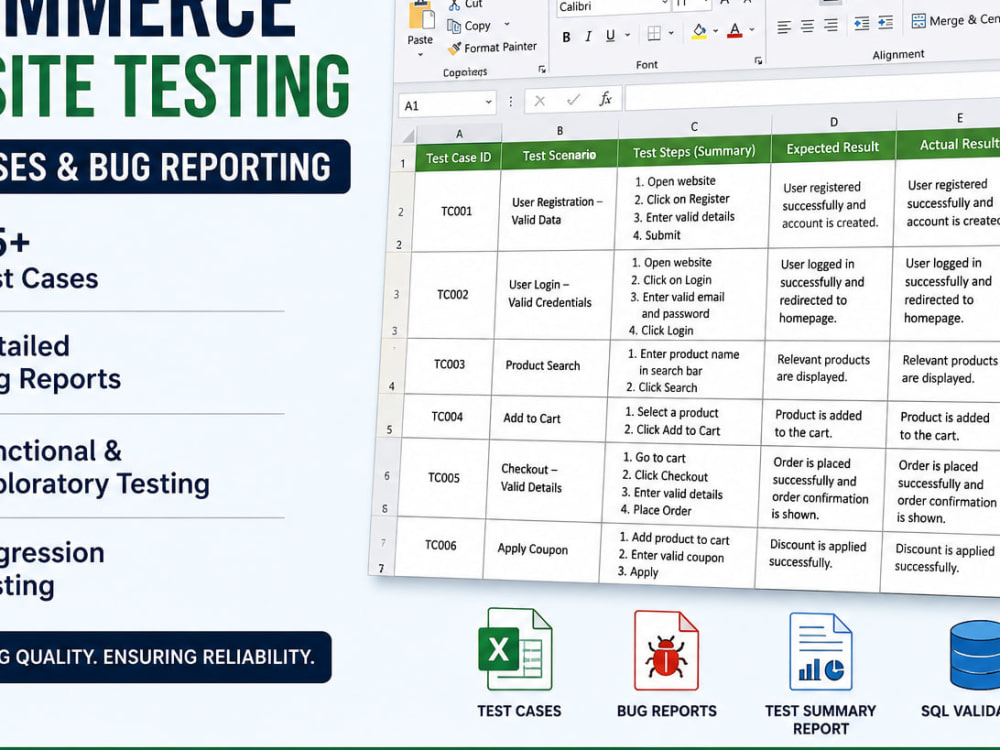Select cell TC004
Screen dimensions: 1000x750
click(447, 416)
